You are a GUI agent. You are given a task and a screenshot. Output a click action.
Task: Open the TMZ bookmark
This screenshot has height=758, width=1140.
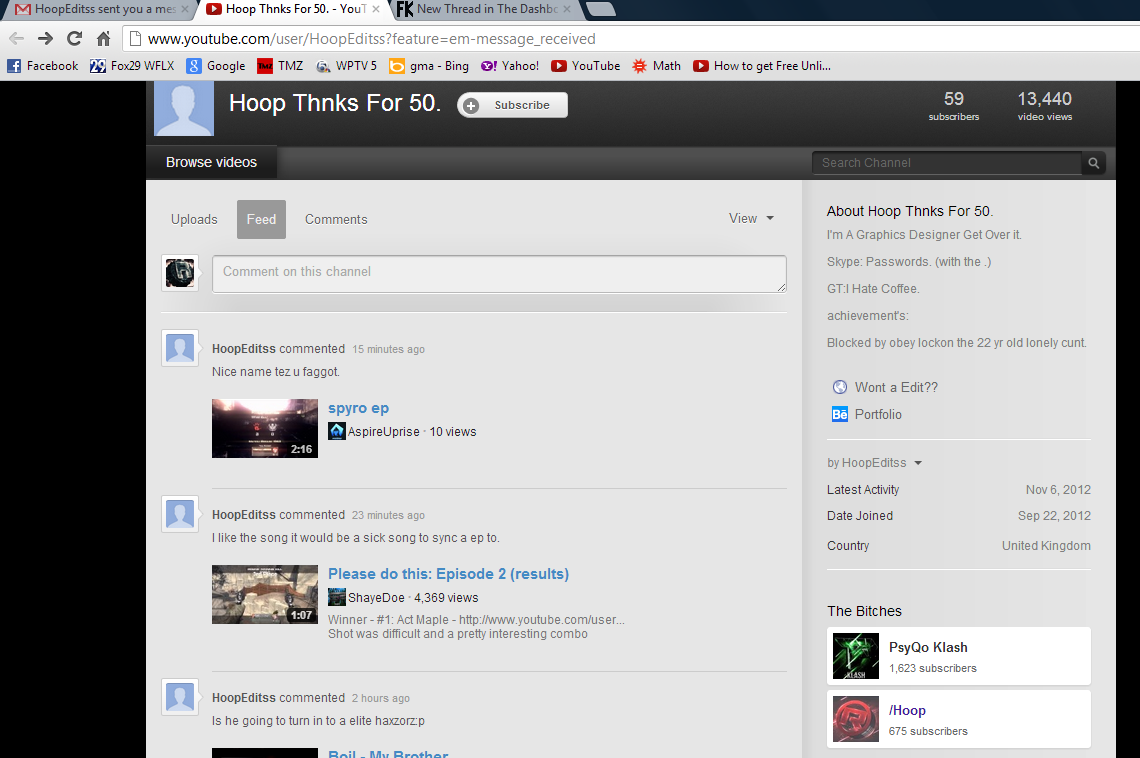pyautogui.click(x=281, y=66)
